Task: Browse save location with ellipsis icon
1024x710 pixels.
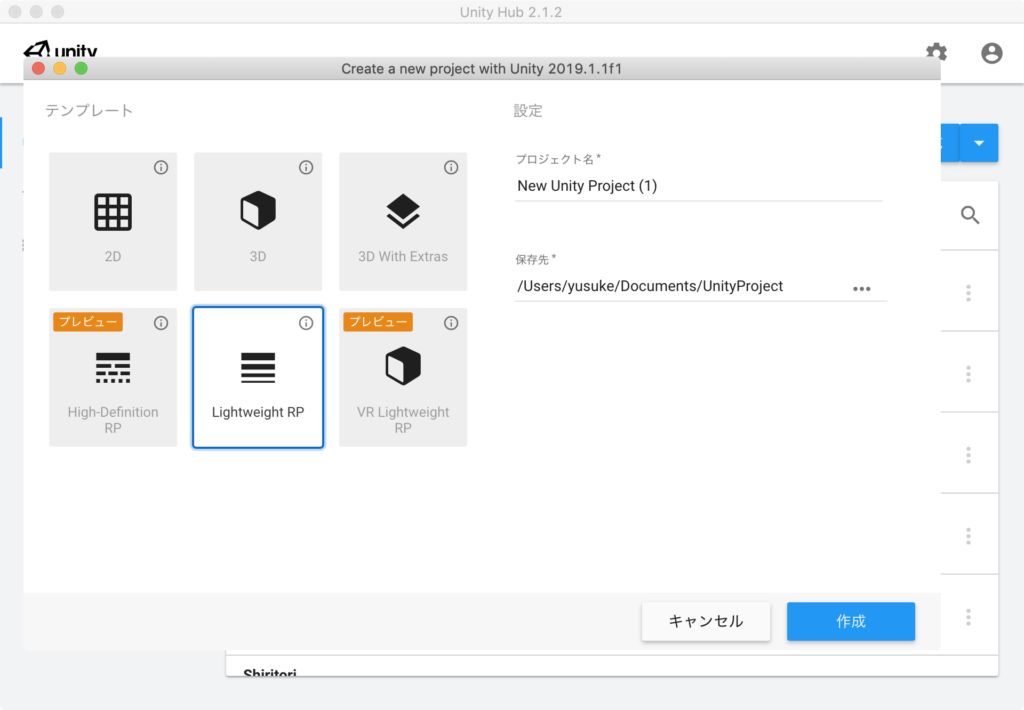Action: coord(861,288)
